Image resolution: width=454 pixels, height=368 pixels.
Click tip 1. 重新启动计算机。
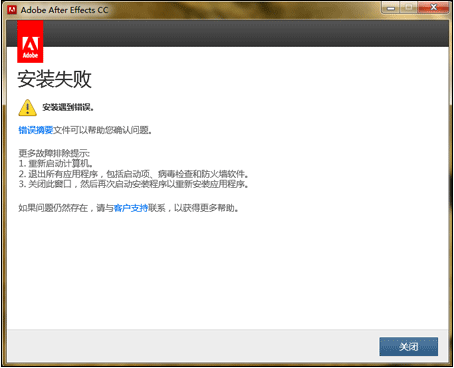[x=56, y=164]
